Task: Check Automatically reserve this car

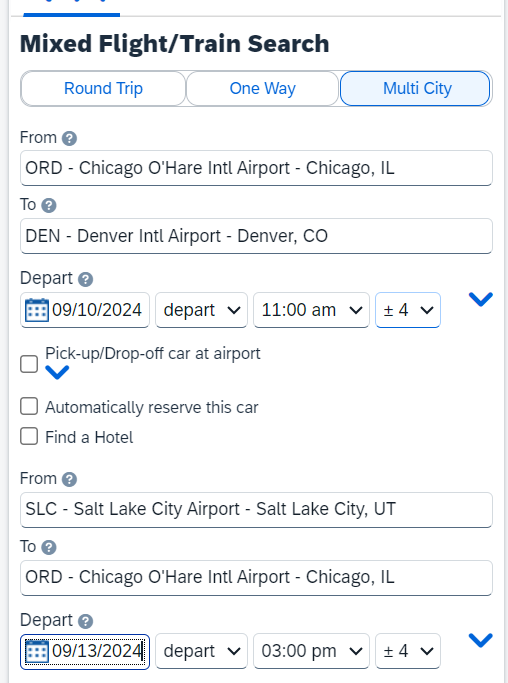Action: [29, 406]
